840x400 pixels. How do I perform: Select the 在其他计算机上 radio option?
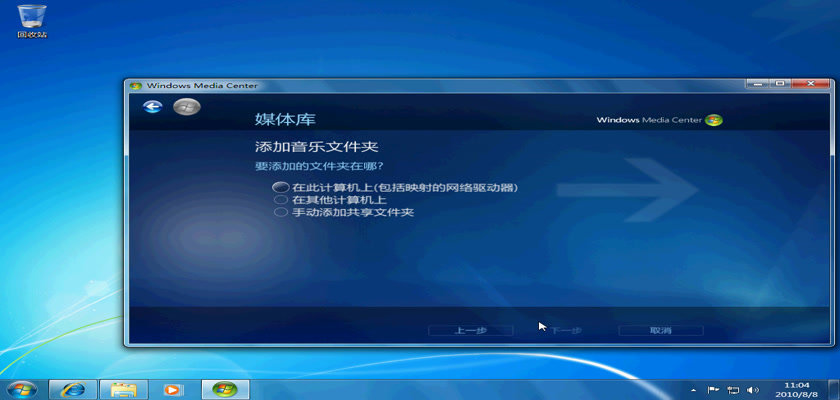(281, 200)
